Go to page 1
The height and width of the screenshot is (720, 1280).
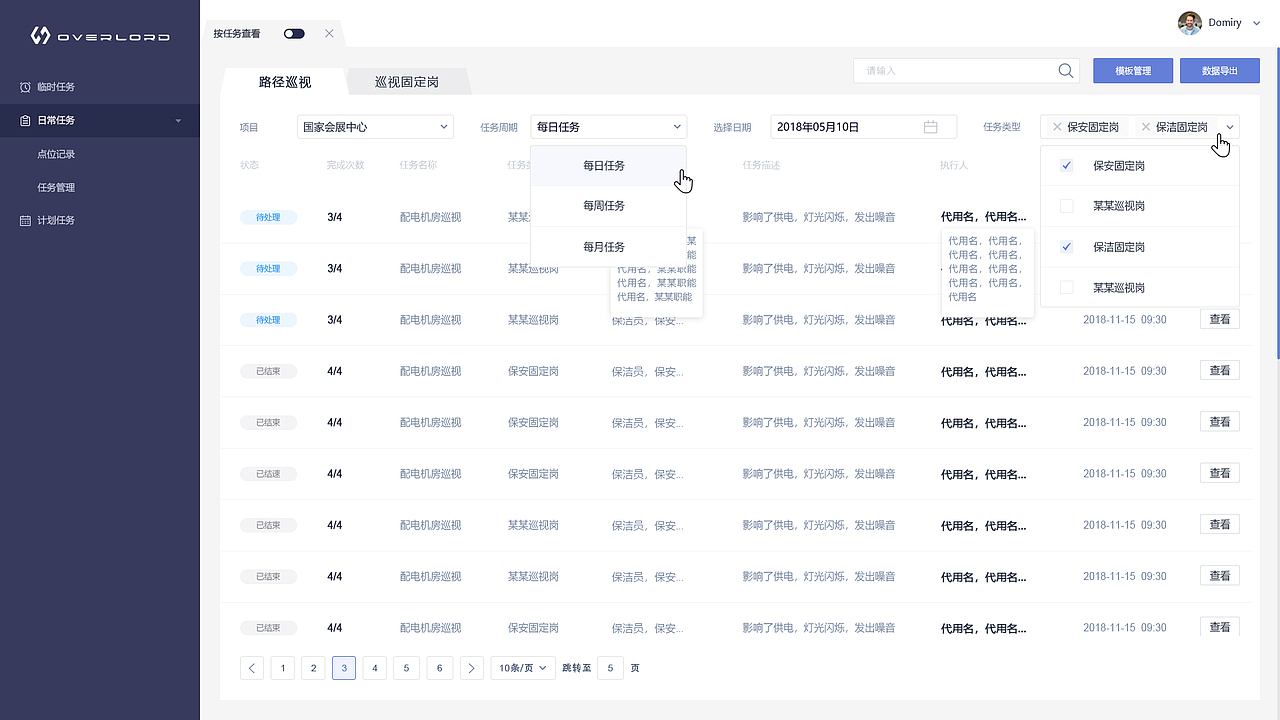click(283, 668)
